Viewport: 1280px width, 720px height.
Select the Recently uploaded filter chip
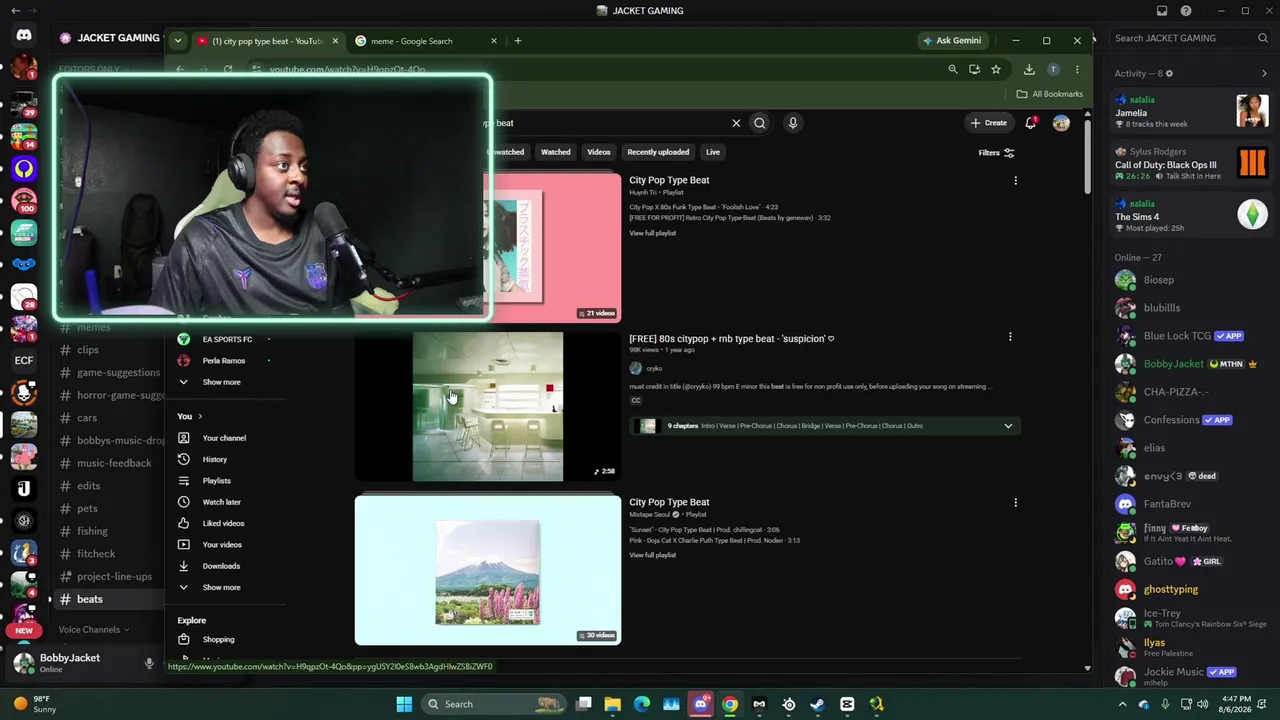658,152
